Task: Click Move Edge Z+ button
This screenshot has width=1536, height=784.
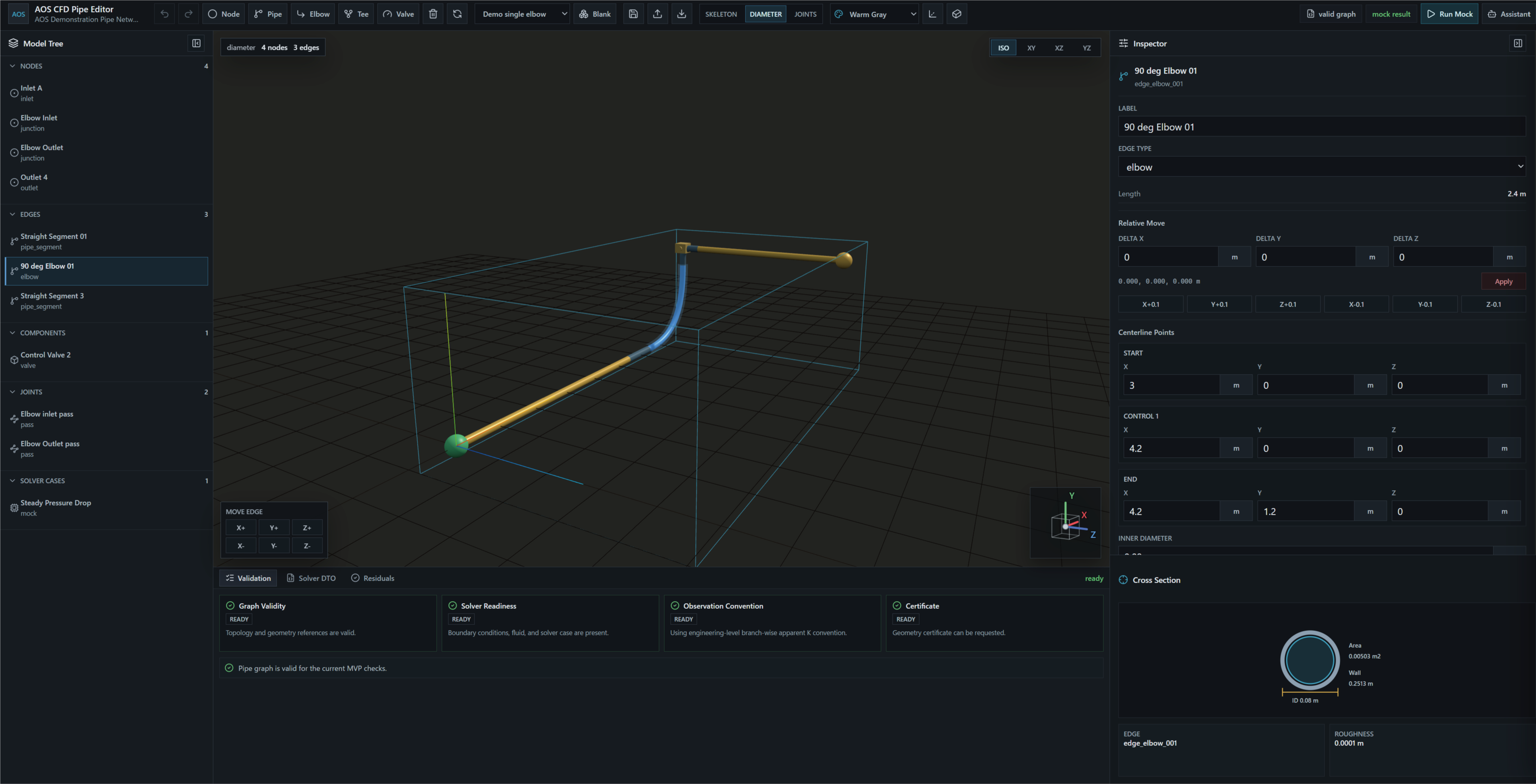Action: coord(307,527)
